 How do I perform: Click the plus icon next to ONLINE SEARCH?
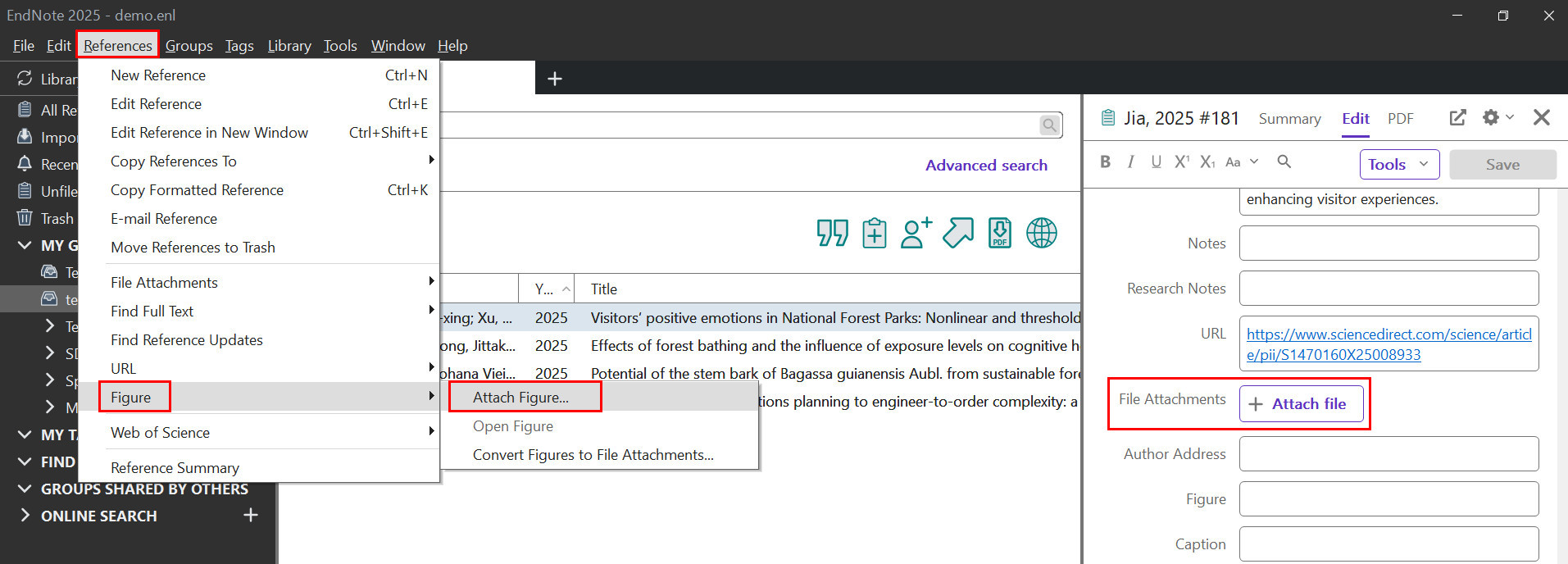[251, 516]
